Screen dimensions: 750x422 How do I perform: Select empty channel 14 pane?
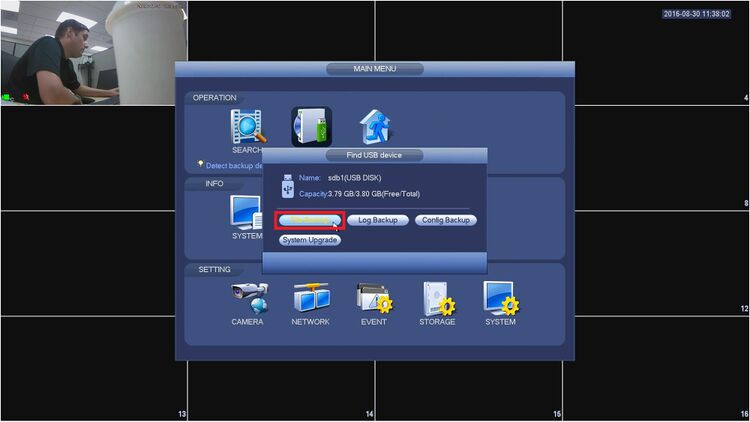pyautogui.click(x=281, y=391)
